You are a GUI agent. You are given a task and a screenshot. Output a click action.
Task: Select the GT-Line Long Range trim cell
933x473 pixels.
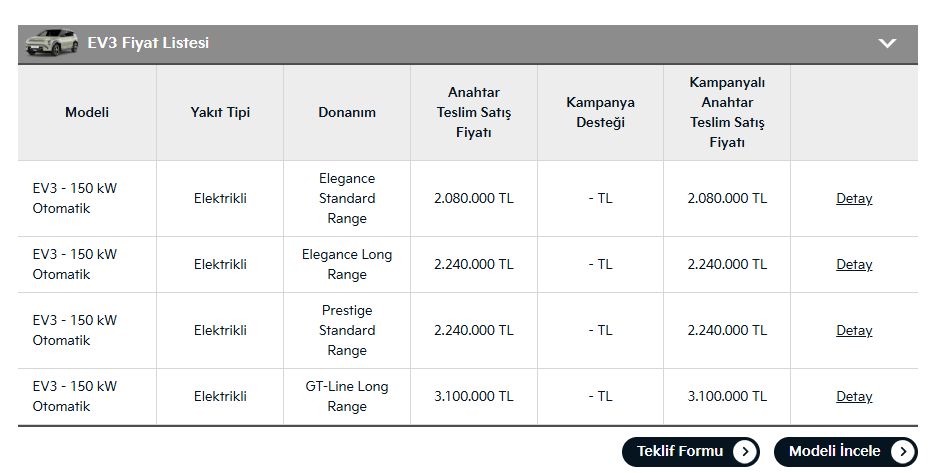[x=347, y=396]
